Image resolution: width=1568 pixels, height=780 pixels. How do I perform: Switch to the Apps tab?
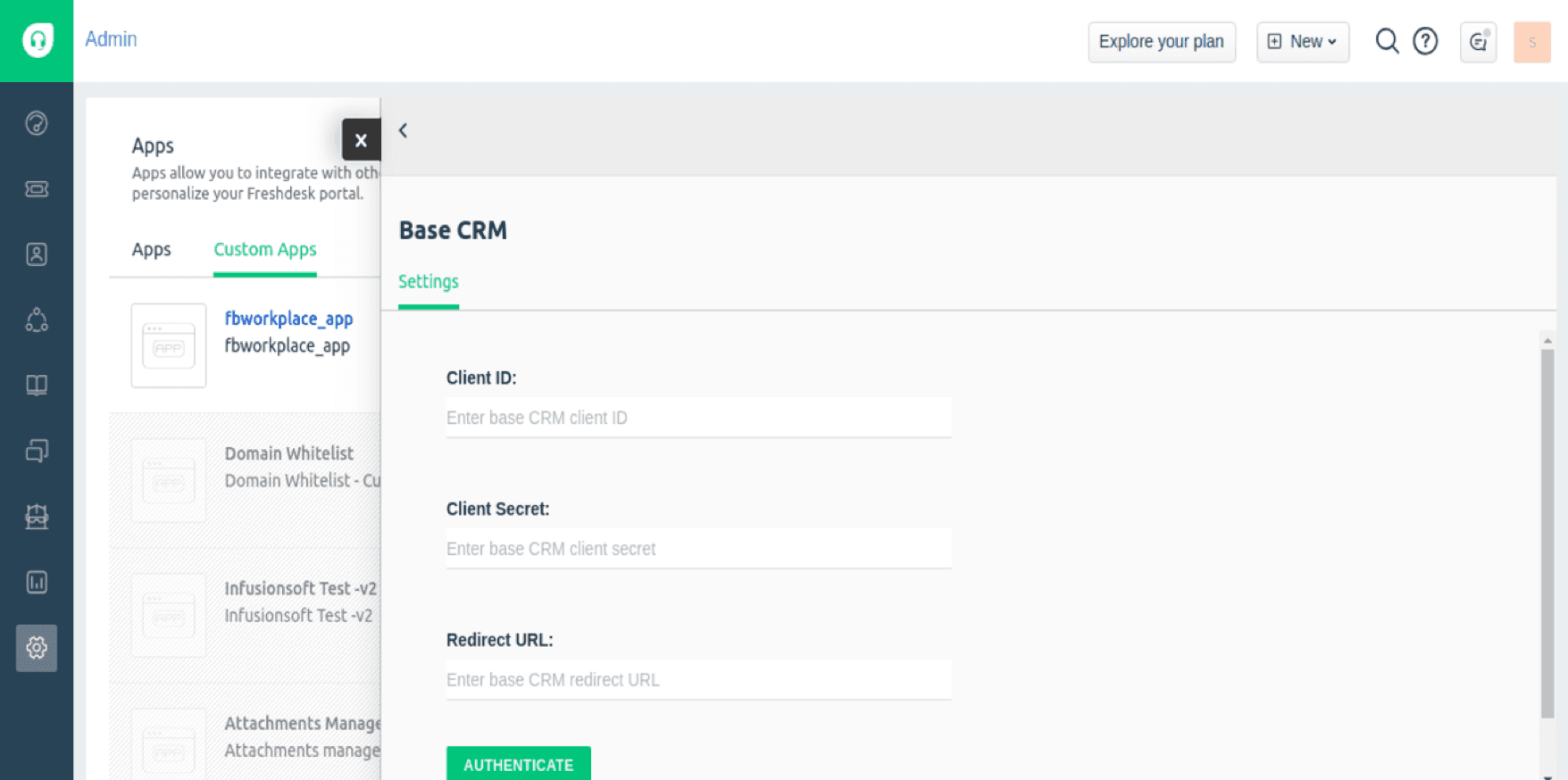[151, 250]
